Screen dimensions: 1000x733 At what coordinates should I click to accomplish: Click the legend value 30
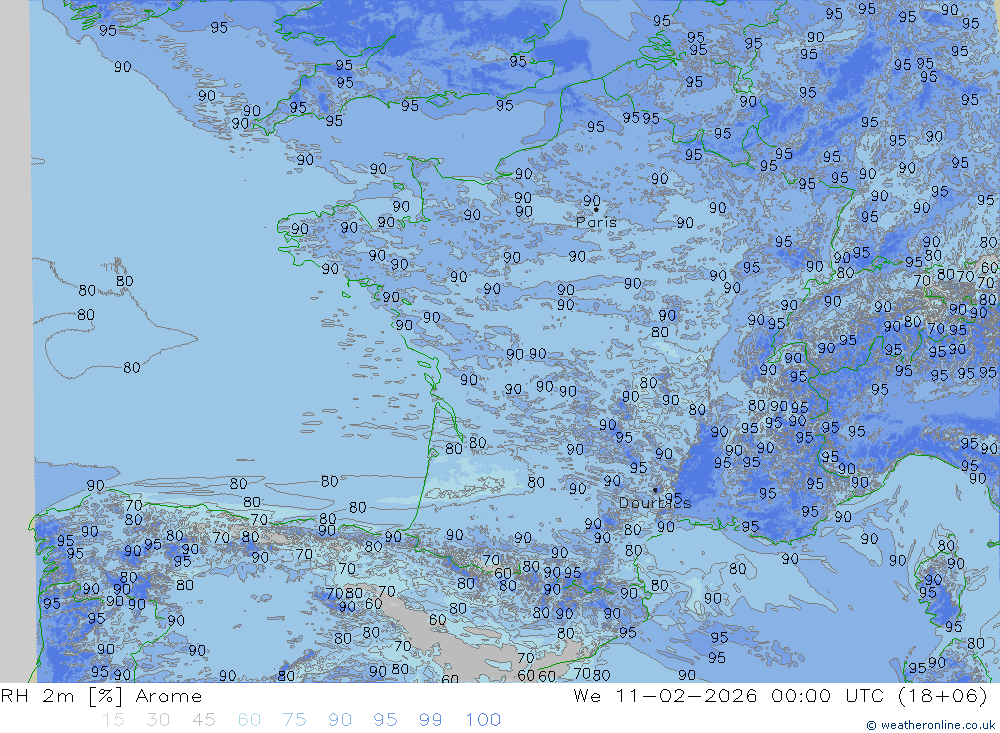click(158, 720)
